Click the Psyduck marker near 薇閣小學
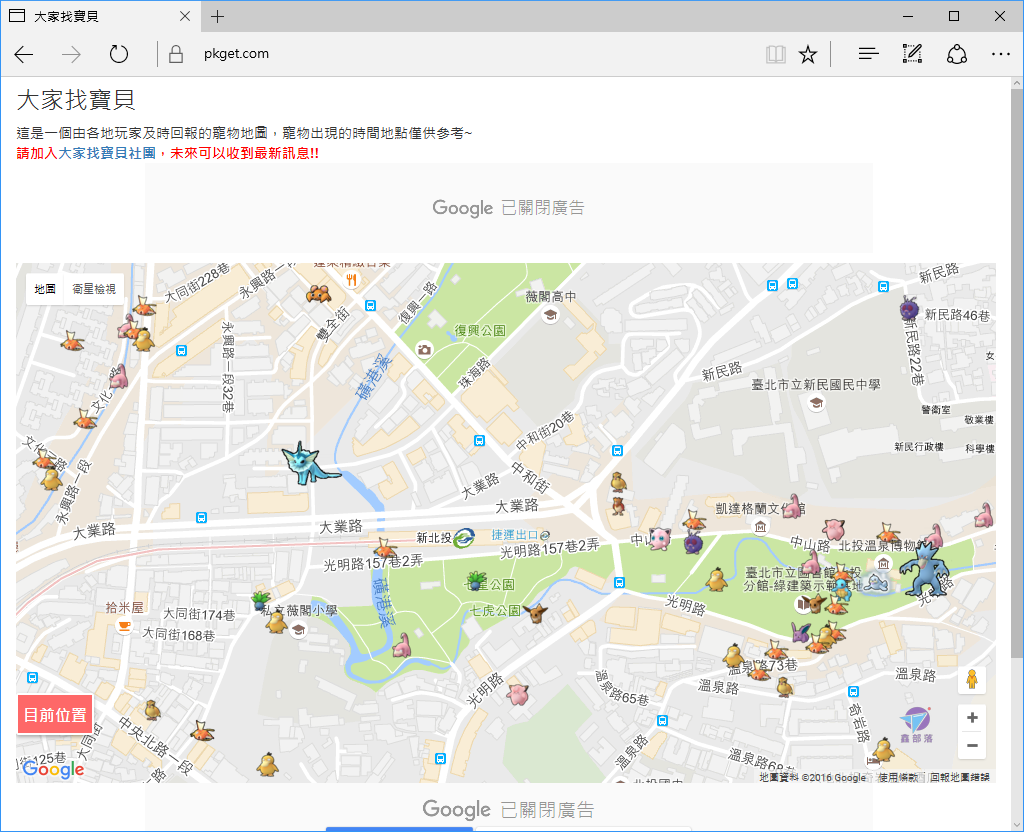Viewport: 1024px width, 832px height. click(277, 622)
